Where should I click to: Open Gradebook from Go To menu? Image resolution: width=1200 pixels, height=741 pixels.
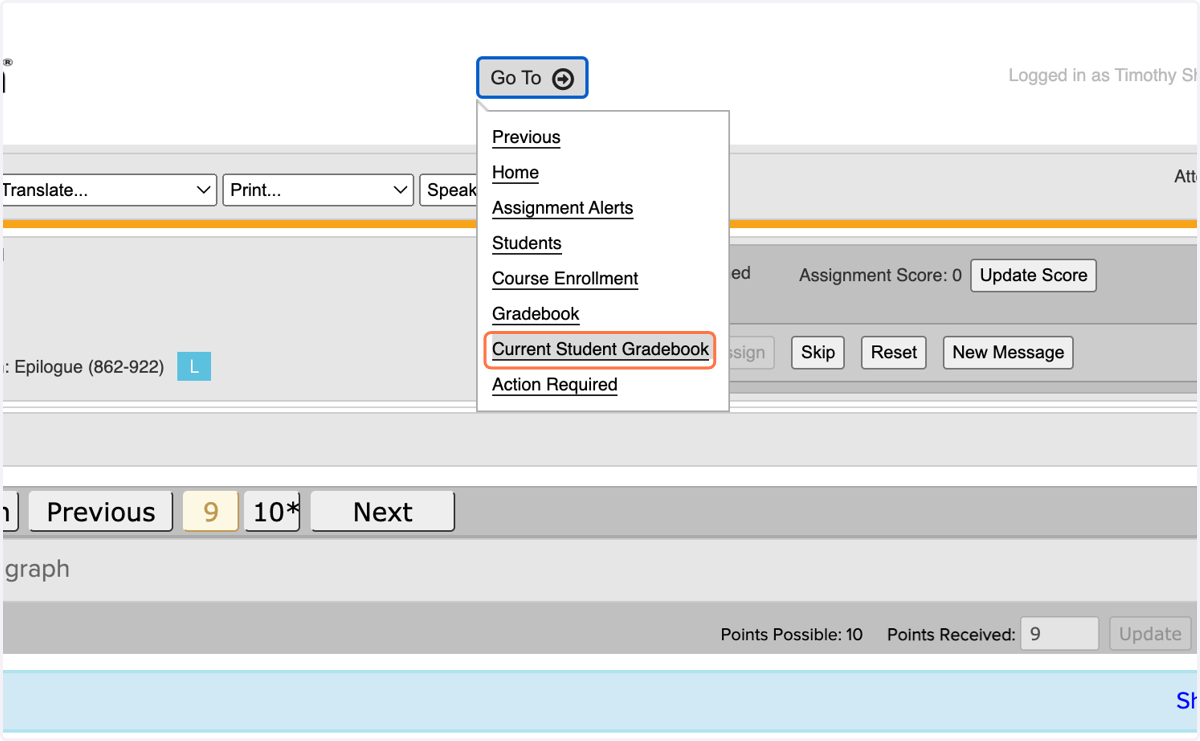535,314
